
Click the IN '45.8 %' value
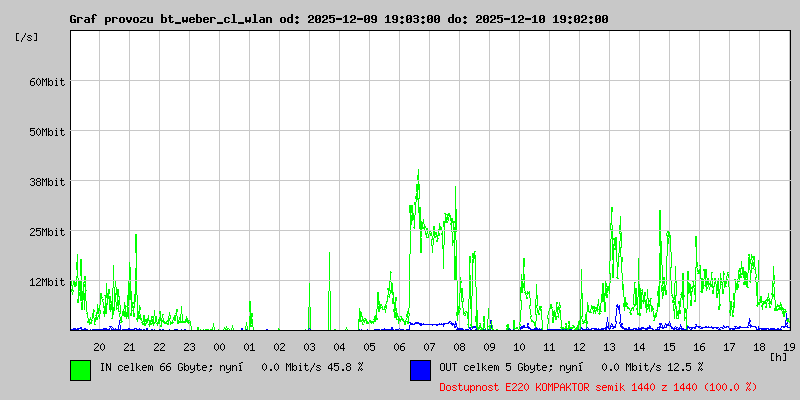click(346, 367)
